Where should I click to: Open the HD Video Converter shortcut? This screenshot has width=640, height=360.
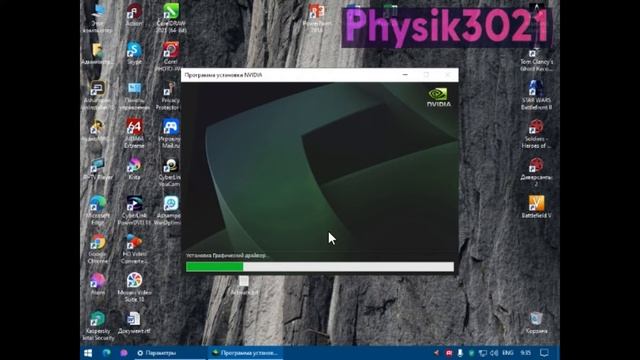point(134,248)
